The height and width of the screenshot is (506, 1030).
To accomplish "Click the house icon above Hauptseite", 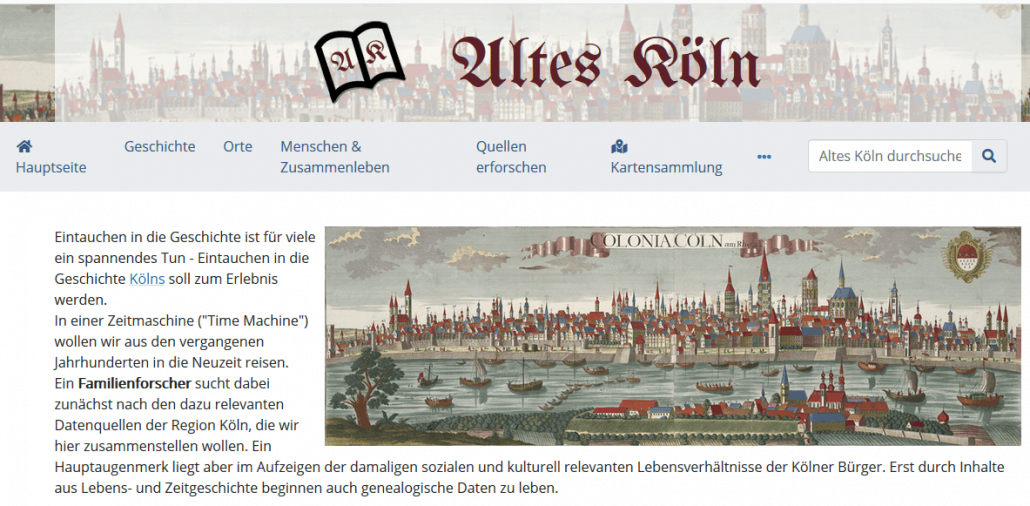I will [24, 146].
